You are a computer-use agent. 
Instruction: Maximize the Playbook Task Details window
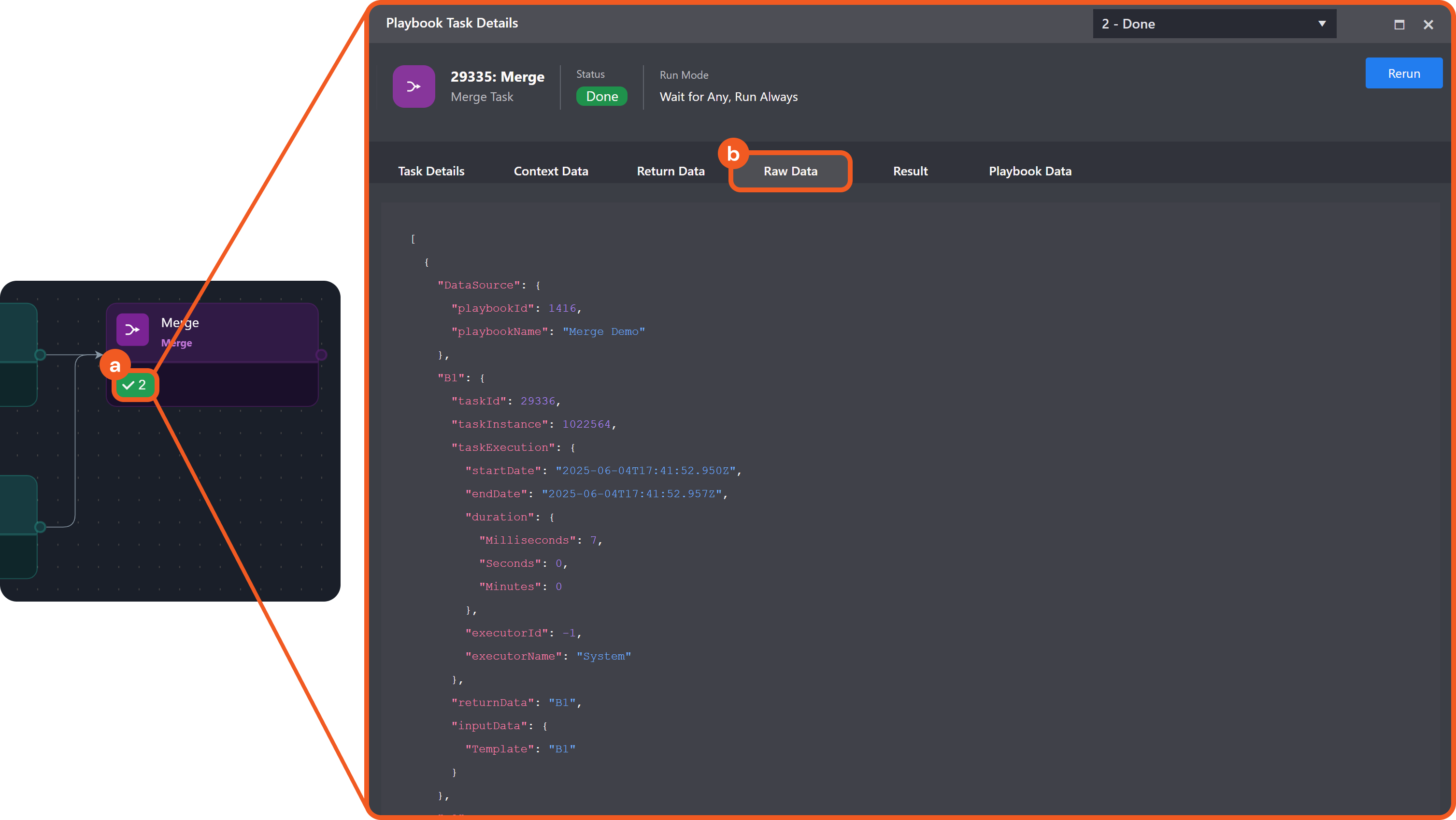1399,24
